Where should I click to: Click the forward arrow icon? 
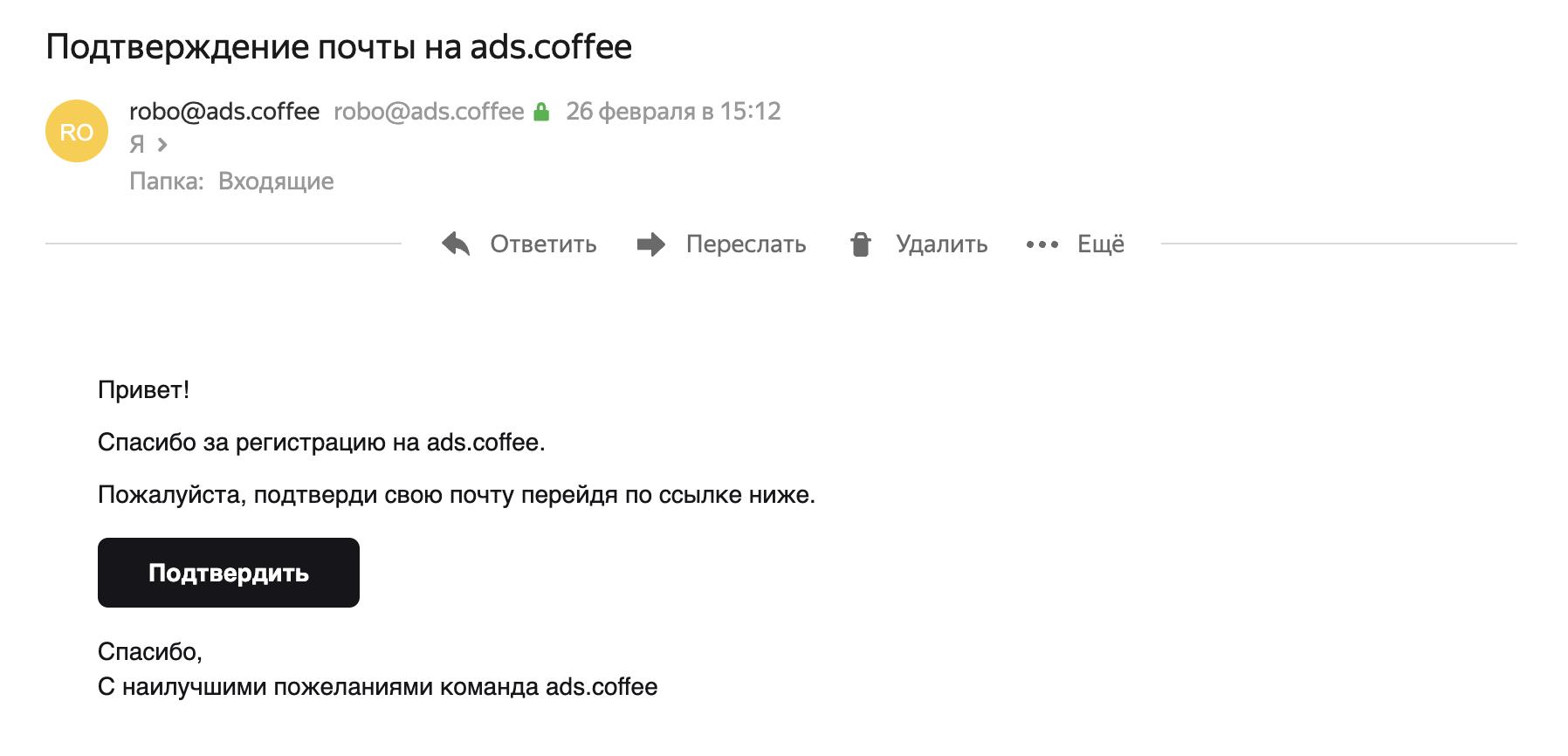[651, 244]
